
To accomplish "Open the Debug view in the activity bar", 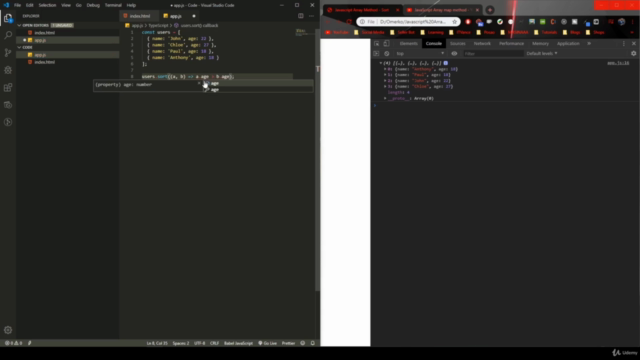I will click(x=8, y=70).
